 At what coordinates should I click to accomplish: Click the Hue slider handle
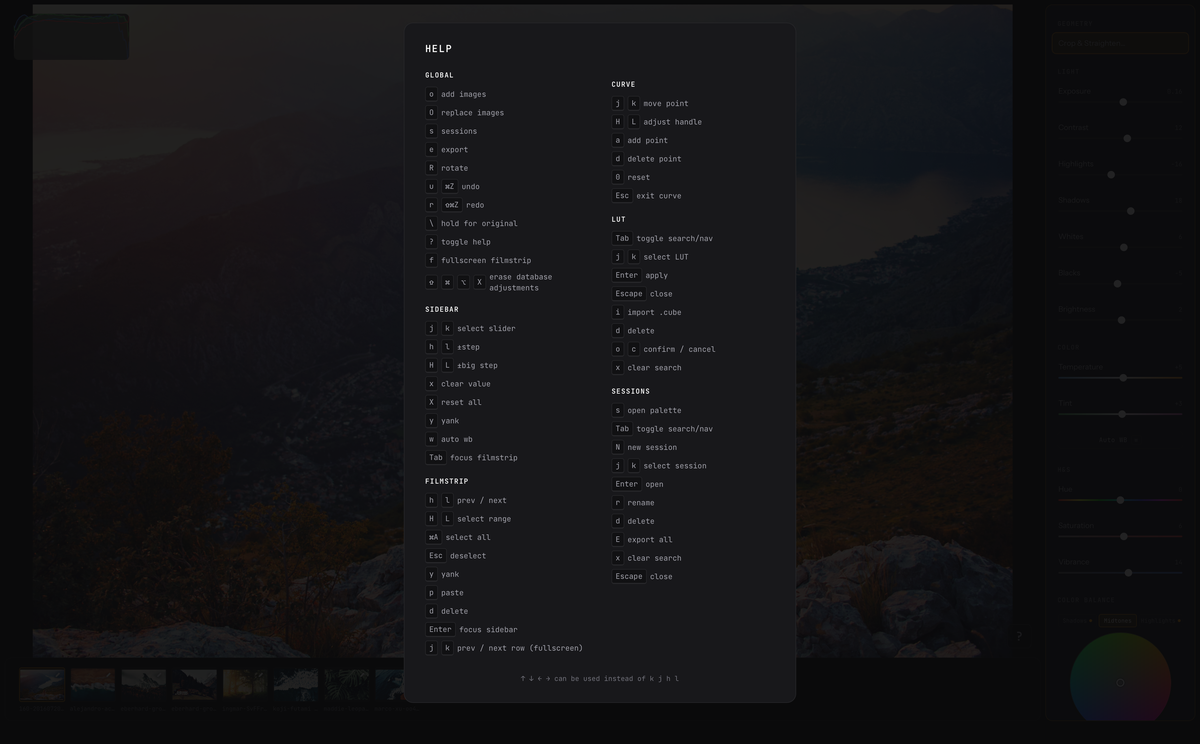1120,500
